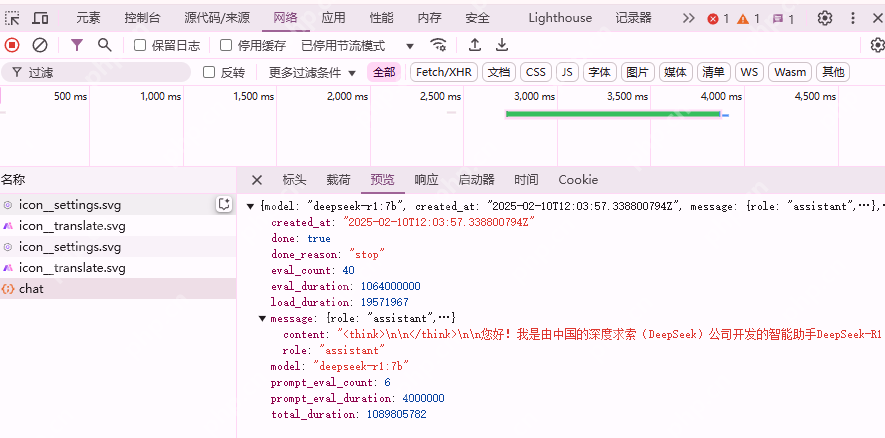Open the 安全 panel tab
The width and height of the screenshot is (885, 438).
[x=477, y=18]
